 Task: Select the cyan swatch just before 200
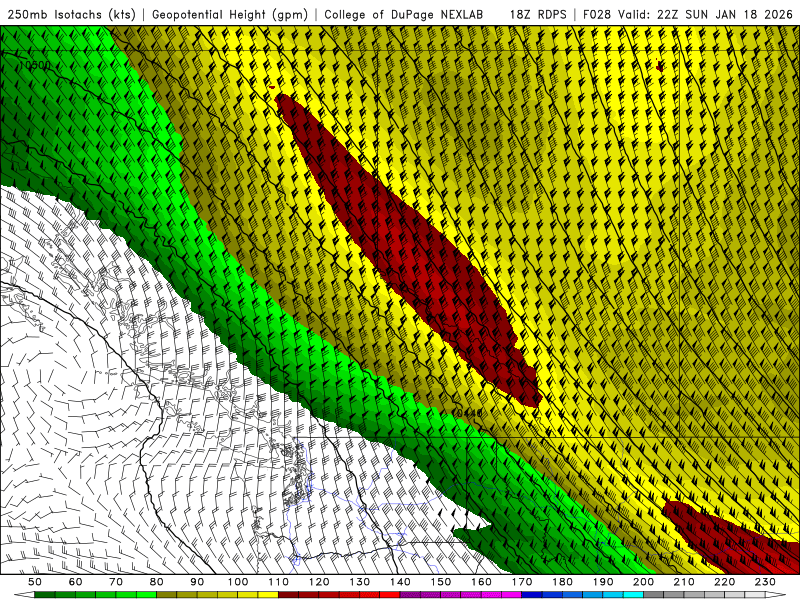tap(633, 595)
